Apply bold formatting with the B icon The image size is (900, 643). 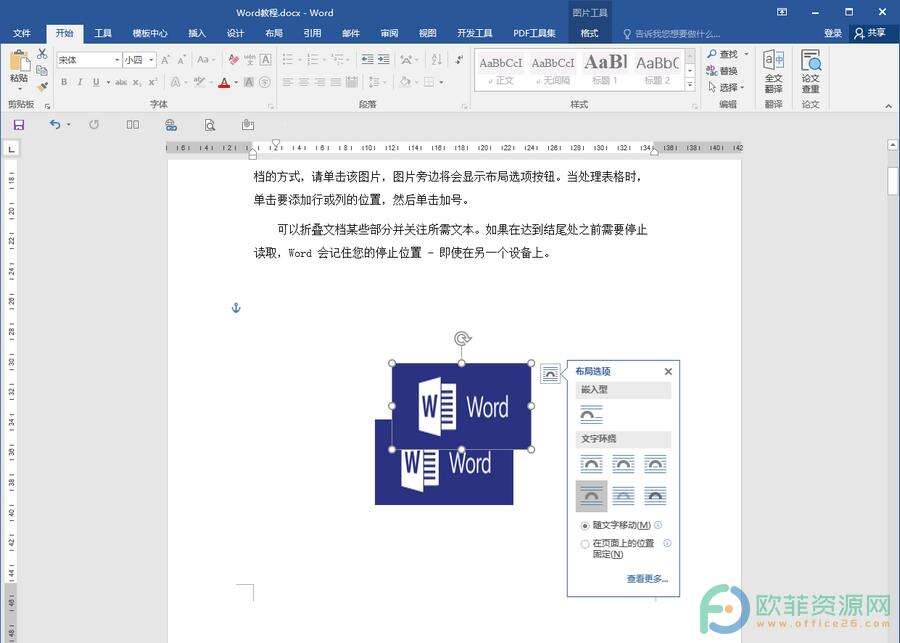[x=64, y=82]
